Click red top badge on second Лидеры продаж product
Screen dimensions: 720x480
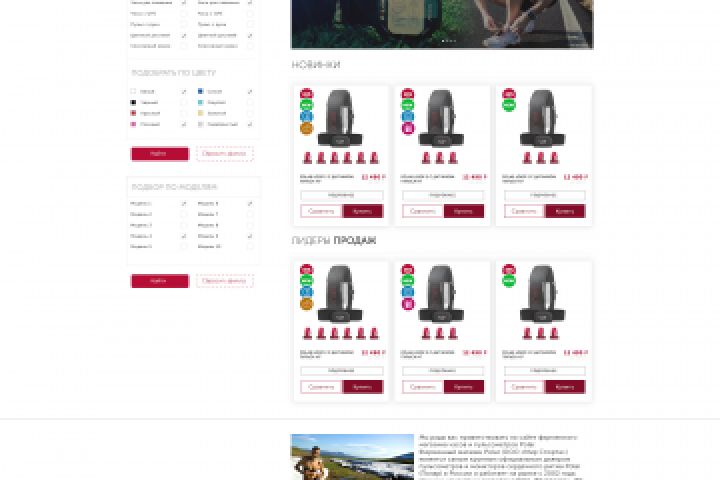(408, 270)
